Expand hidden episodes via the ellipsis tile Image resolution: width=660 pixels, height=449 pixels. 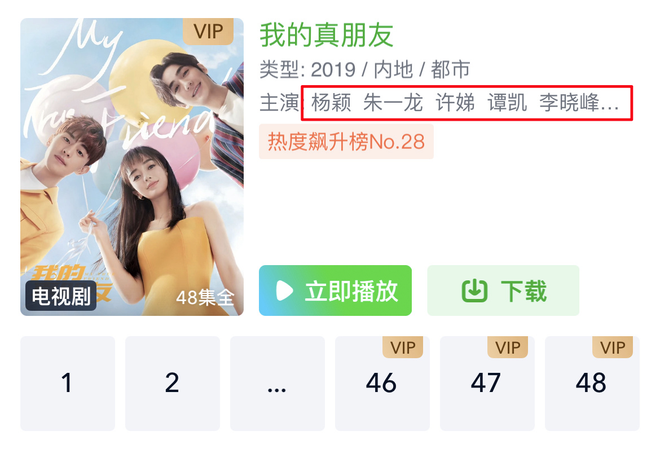coord(277,383)
